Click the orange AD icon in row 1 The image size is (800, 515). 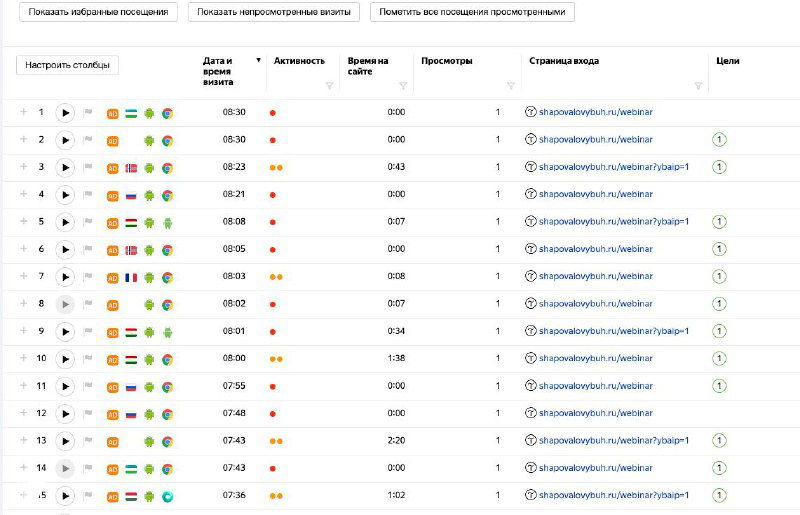point(113,113)
